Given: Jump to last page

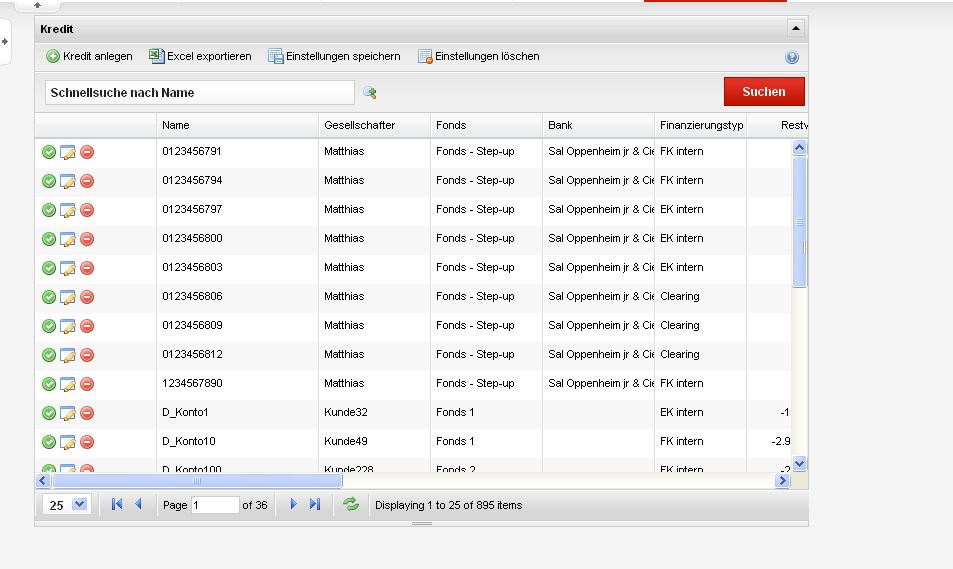Looking at the screenshot, I should point(315,504).
